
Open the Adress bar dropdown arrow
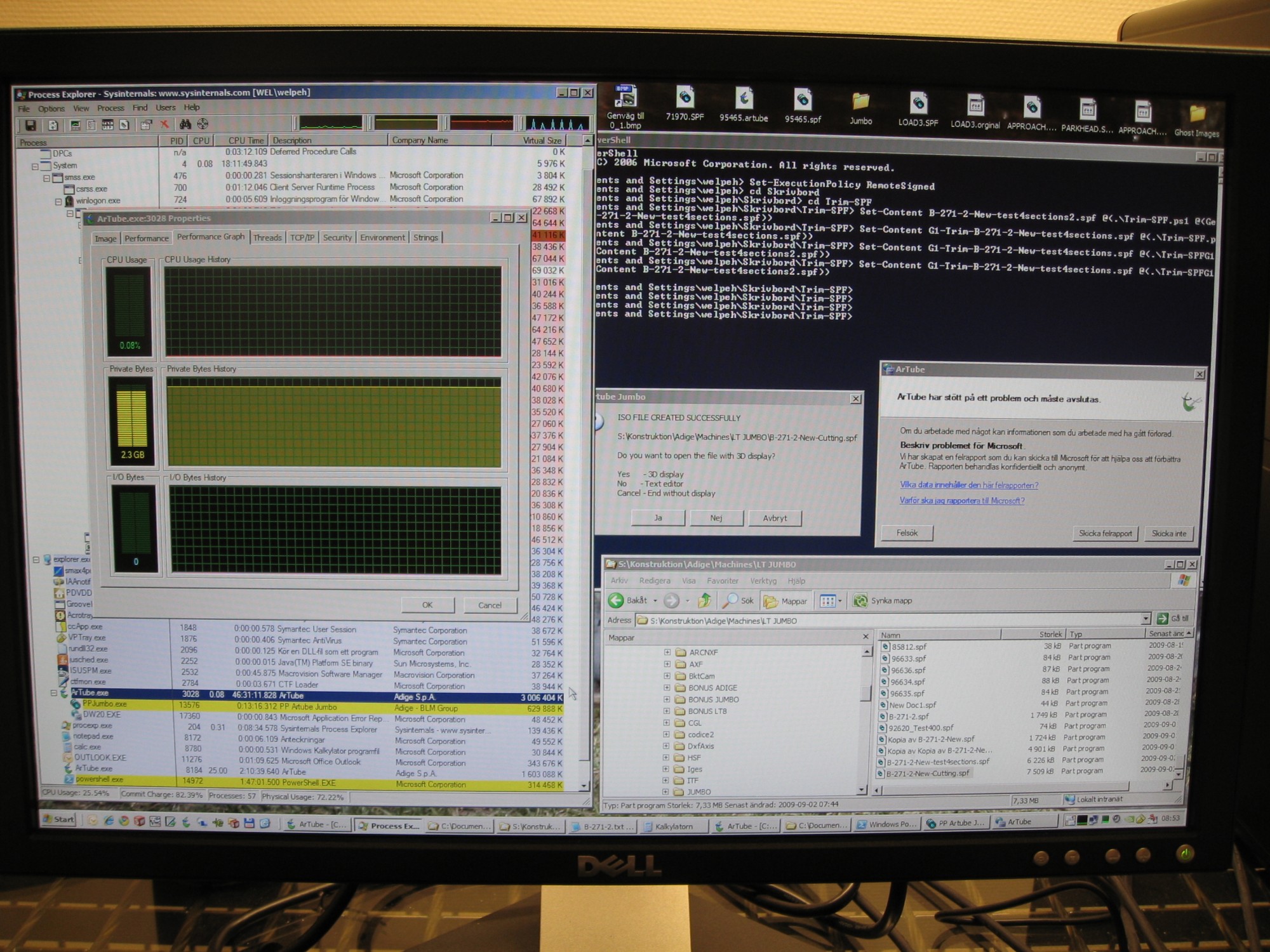pyautogui.click(x=1146, y=619)
